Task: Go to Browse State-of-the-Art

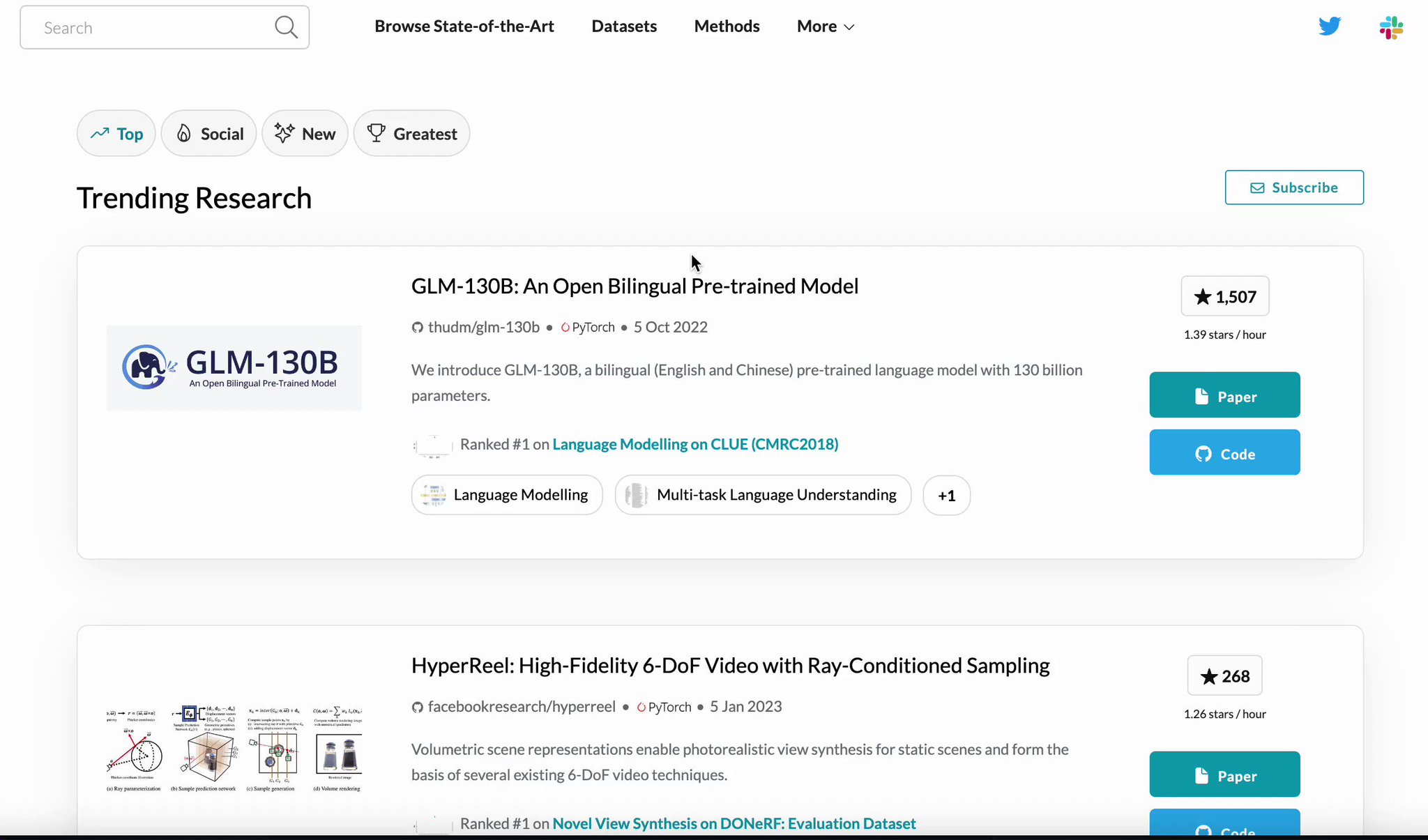Action: [464, 26]
